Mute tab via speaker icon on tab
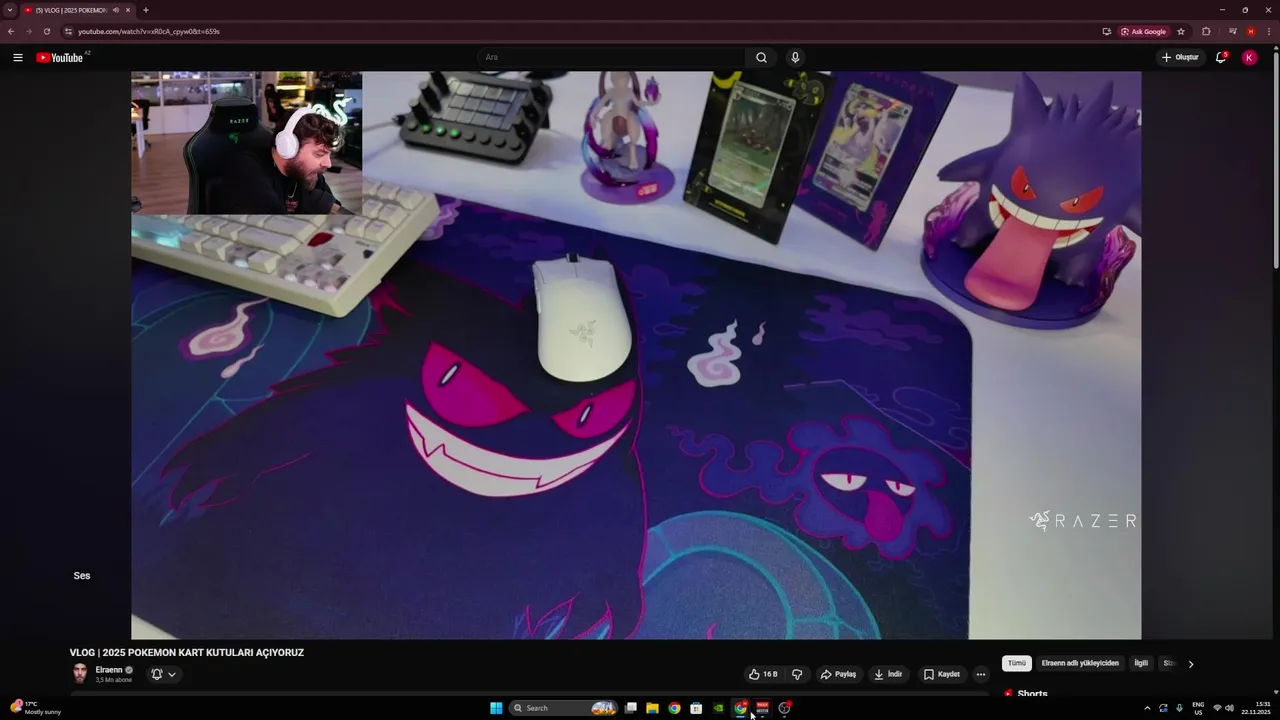This screenshot has width=1280, height=720. click(116, 10)
